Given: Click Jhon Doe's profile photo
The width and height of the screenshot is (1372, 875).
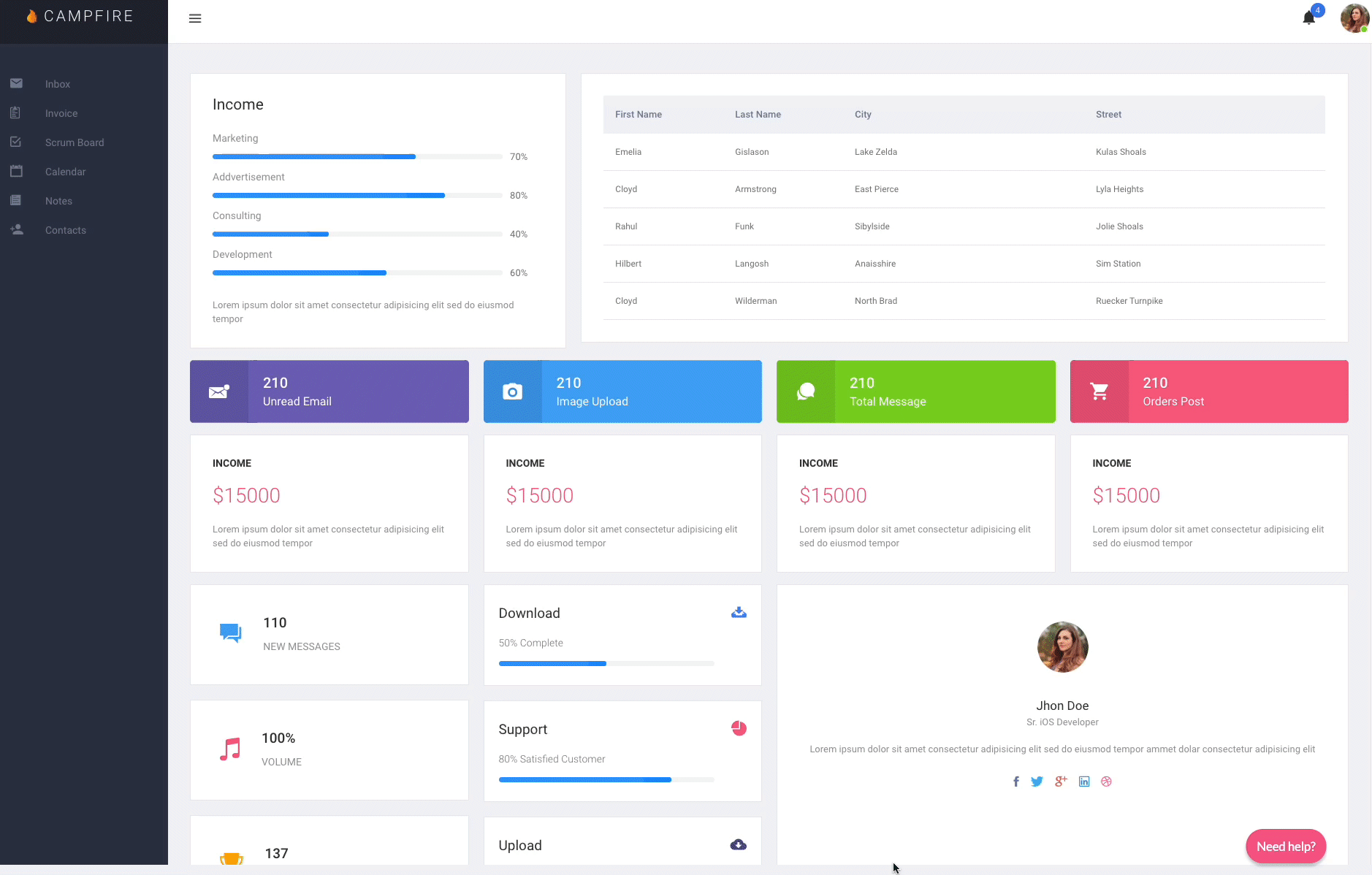Looking at the screenshot, I should tap(1062, 647).
